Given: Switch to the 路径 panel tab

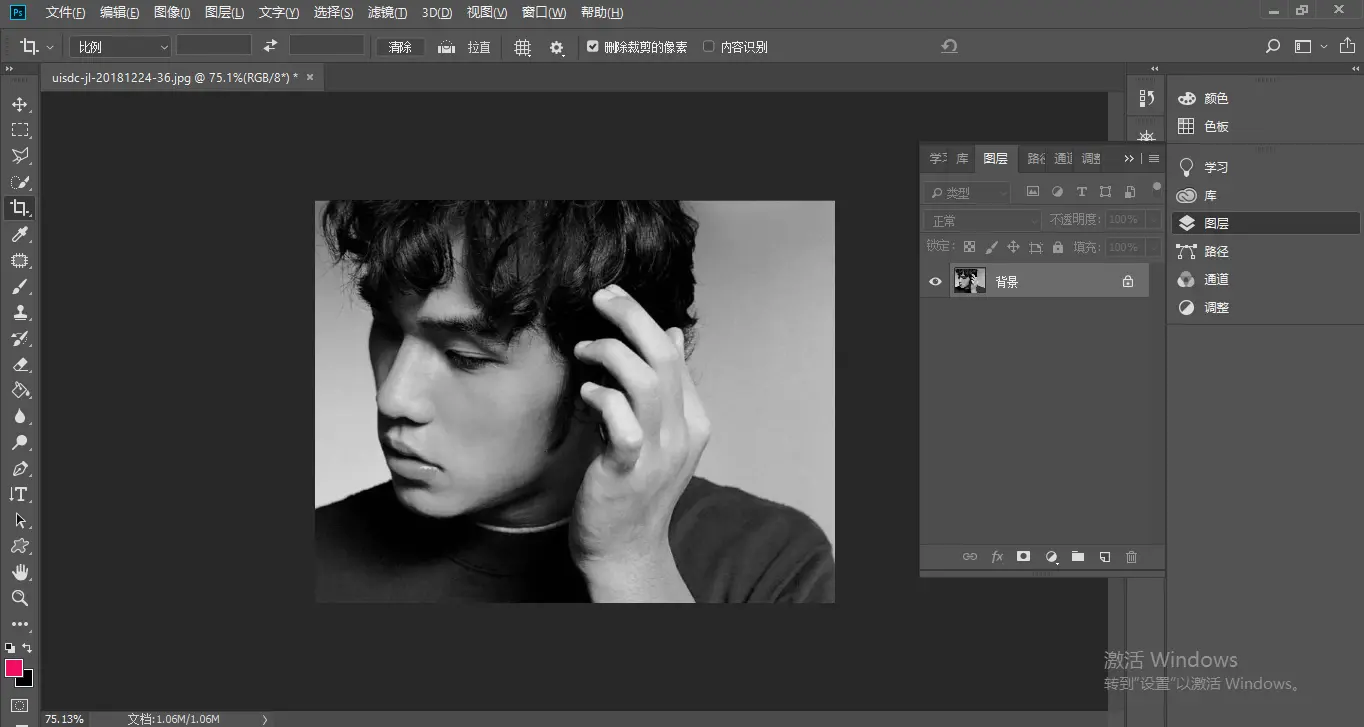Looking at the screenshot, I should (1036, 158).
